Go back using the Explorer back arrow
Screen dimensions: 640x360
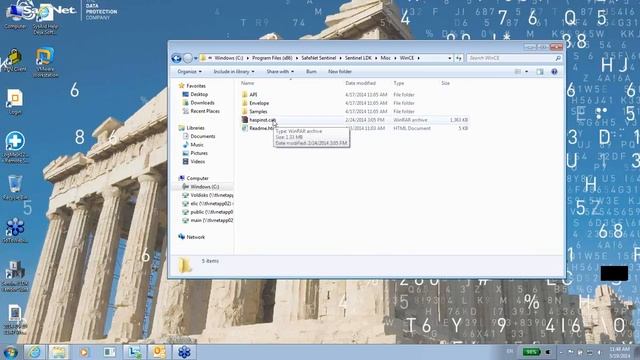tap(176, 58)
